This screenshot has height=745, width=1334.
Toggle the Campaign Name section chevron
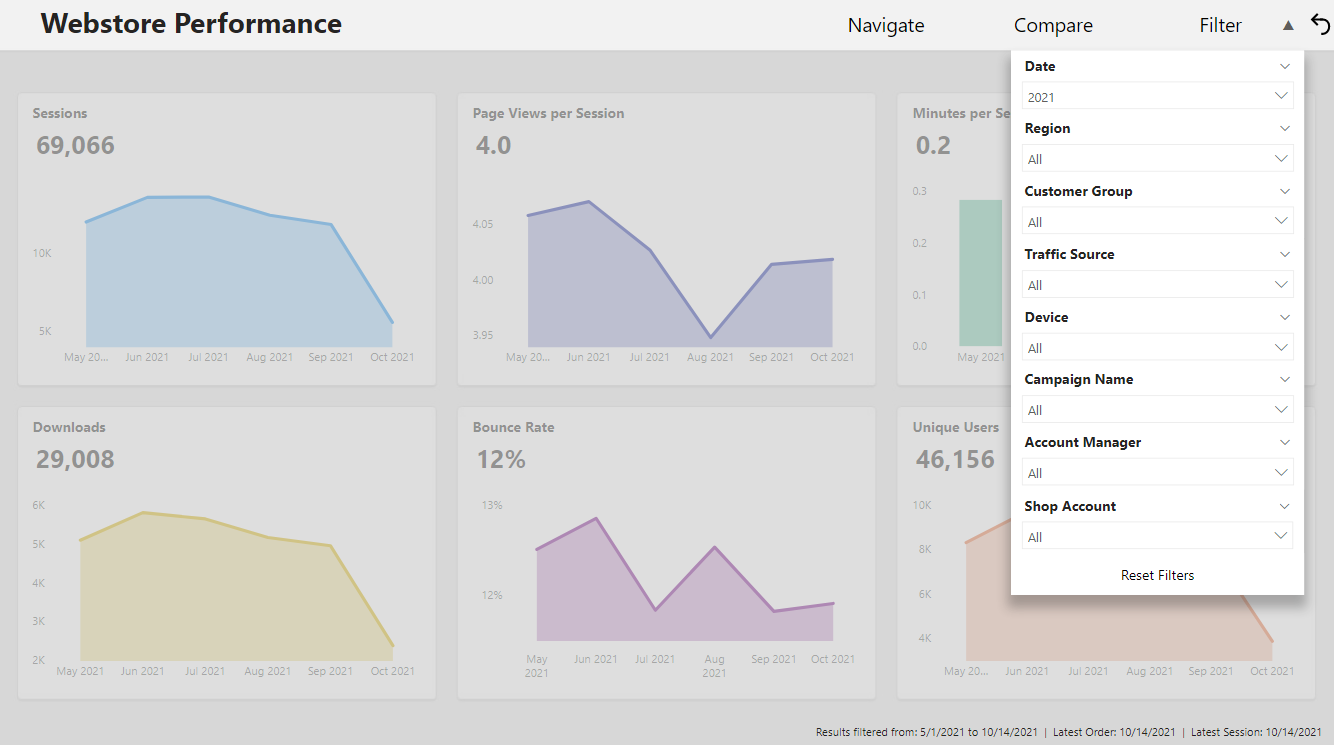tap(1285, 379)
